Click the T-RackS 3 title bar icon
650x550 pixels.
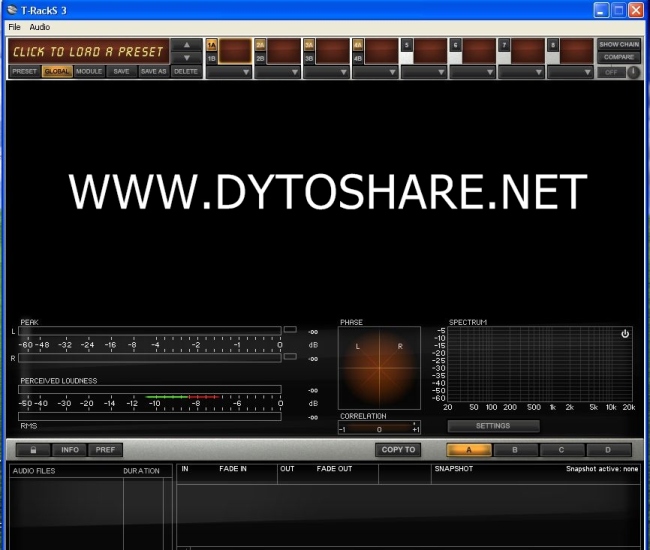click(12, 10)
